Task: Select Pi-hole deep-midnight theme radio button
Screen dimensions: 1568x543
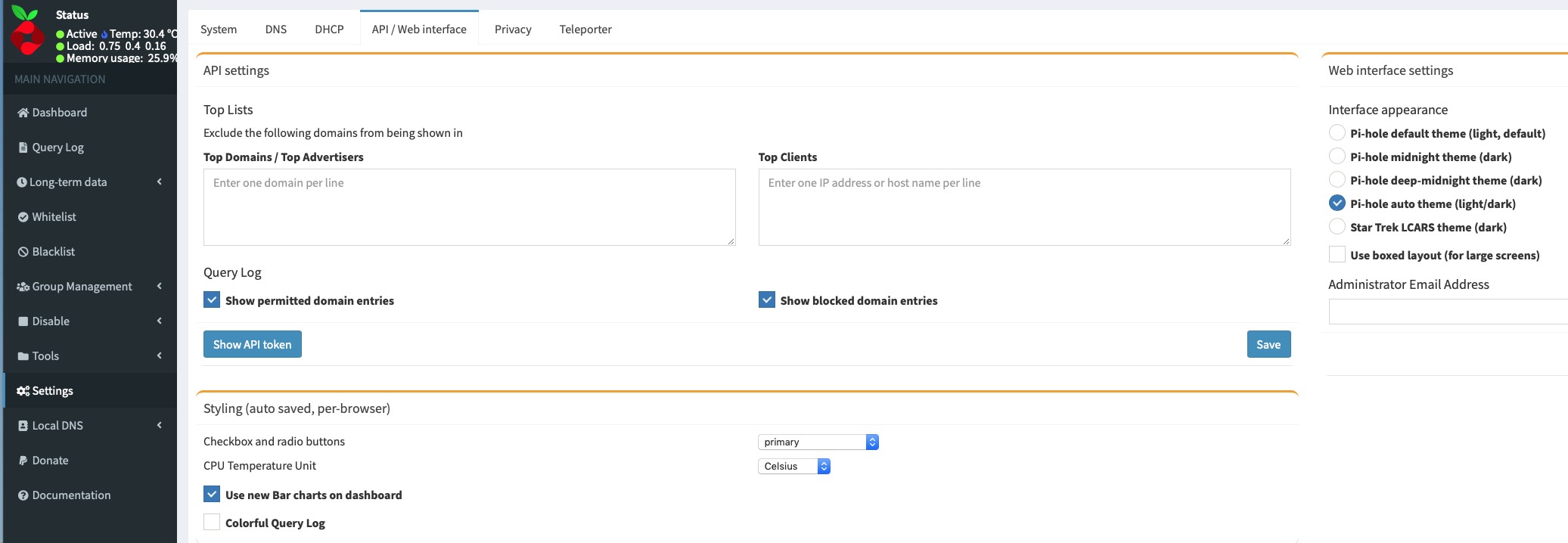Action: (1337, 179)
